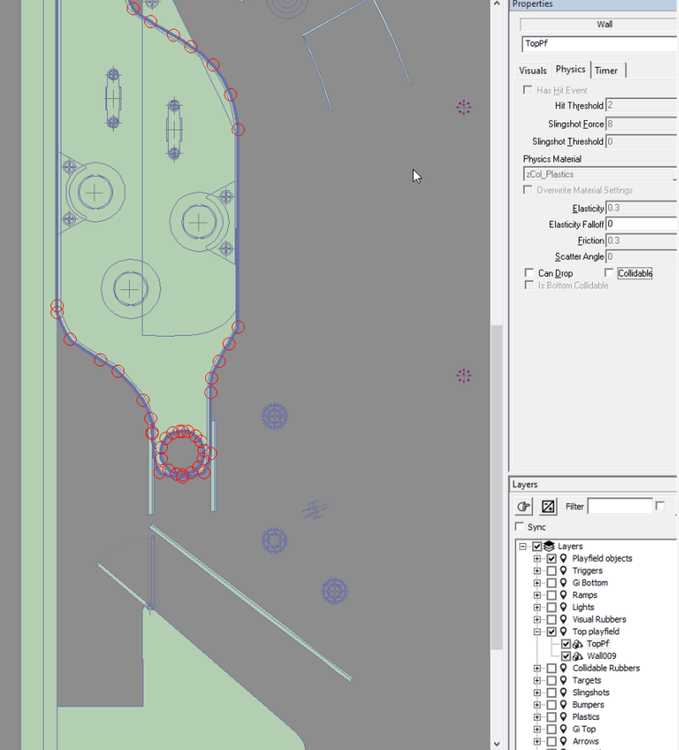Expand the Triggers layer node

tap(537, 571)
